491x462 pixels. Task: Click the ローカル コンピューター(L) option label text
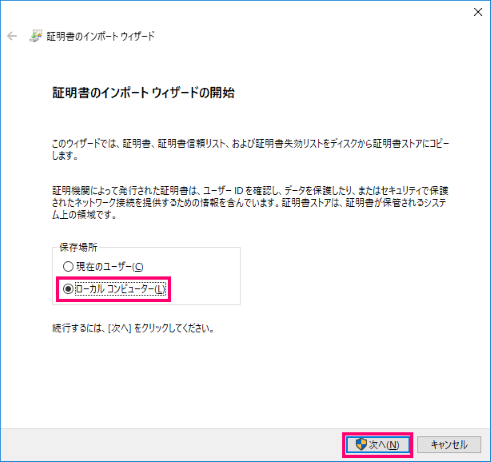click(120, 289)
